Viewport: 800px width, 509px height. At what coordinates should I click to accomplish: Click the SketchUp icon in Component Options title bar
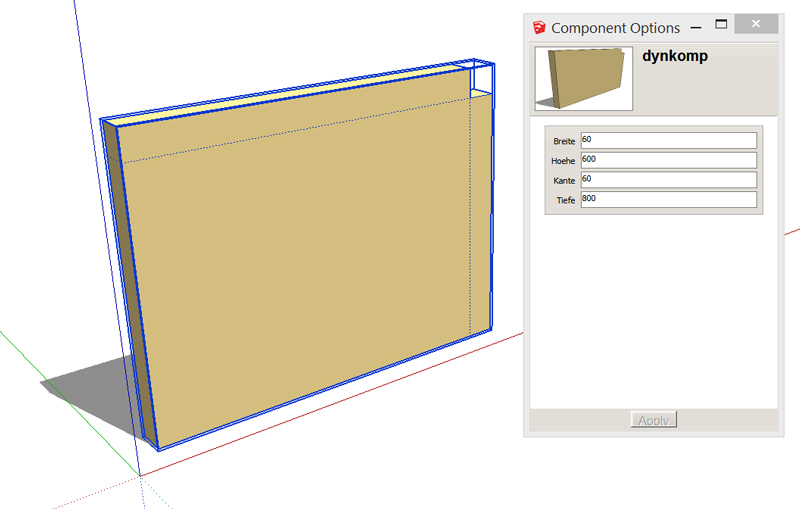pos(540,28)
